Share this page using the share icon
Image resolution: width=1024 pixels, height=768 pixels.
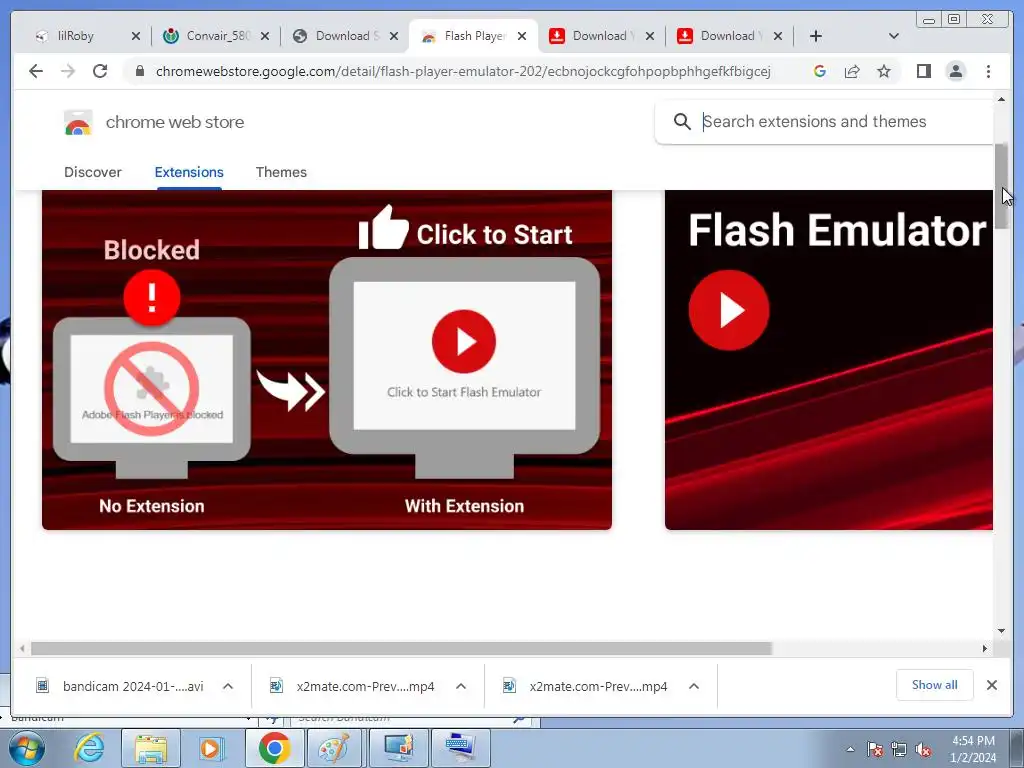coord(852,71)
